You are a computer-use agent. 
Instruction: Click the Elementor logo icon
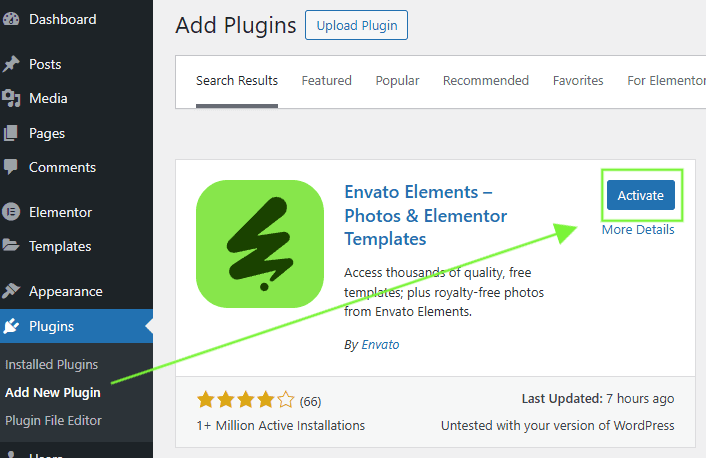(11, 212)
